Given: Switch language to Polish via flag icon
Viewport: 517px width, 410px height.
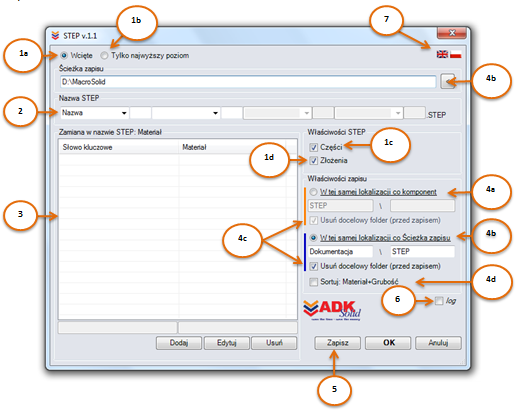Looking at the screenshot, I should [x=455, y=54].
